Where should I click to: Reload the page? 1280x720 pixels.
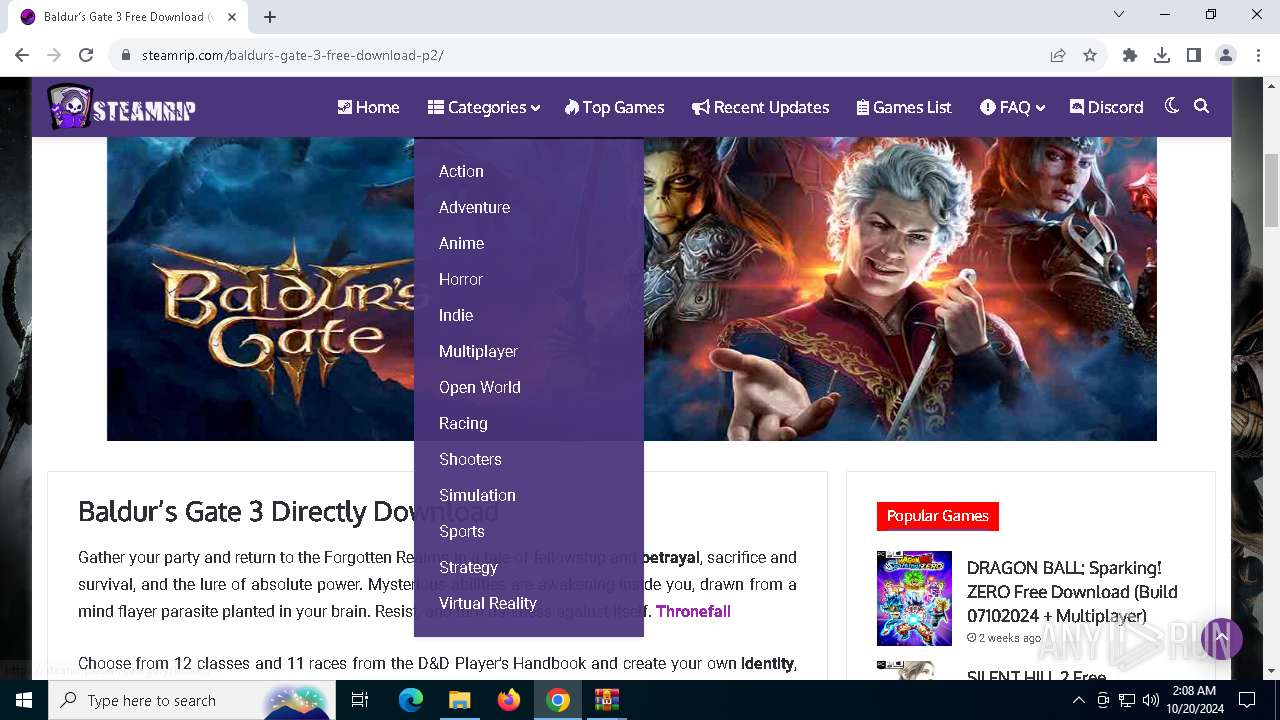pos(86,55)
